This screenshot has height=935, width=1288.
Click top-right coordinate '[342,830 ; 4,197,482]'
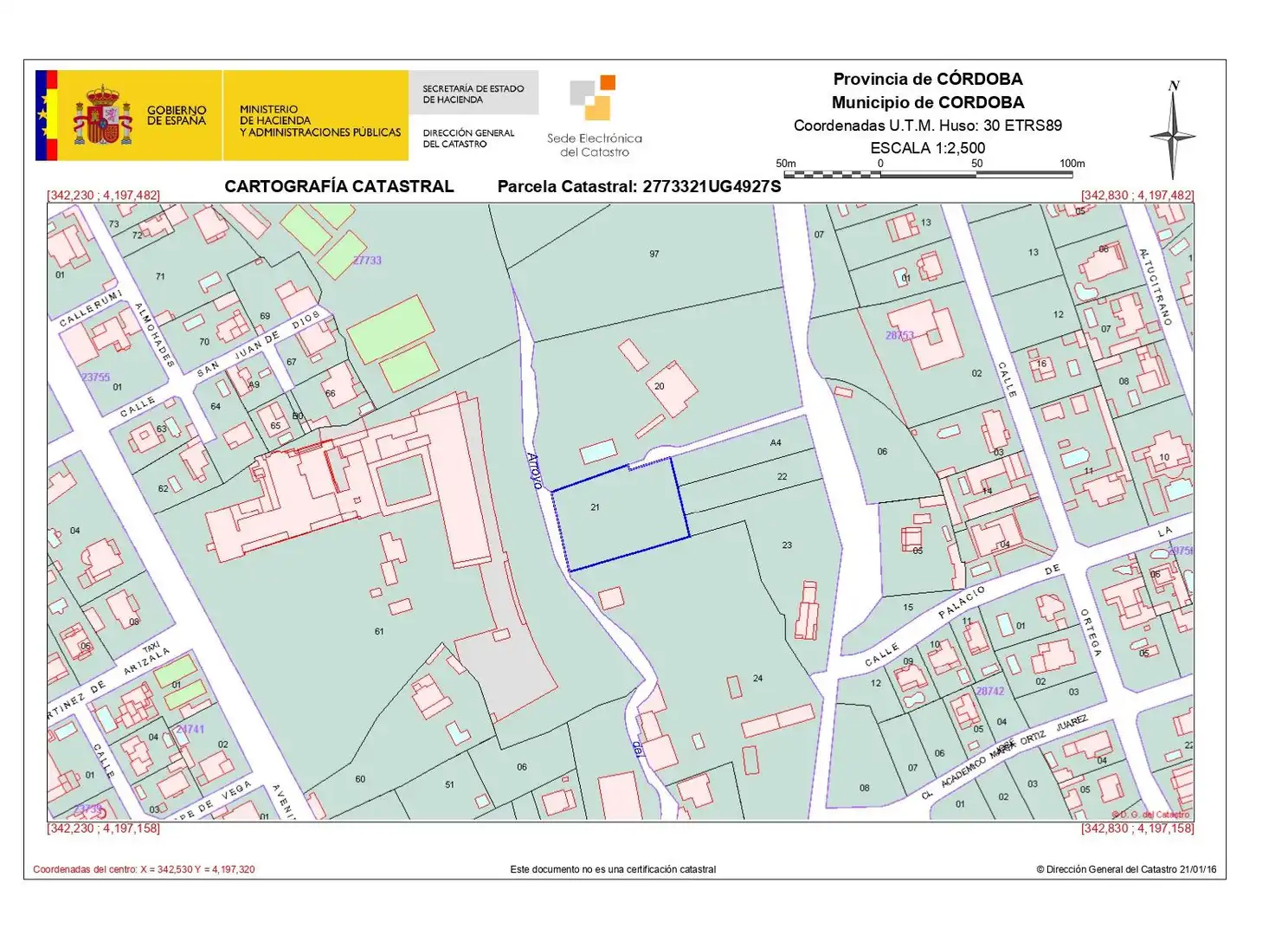tap(1137, 196)
